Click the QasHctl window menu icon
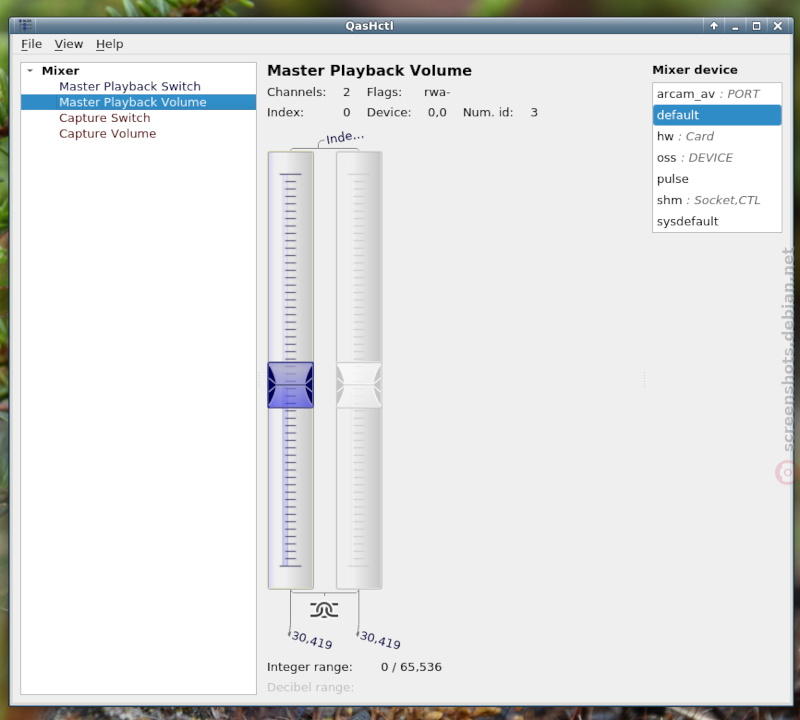 (x=25, y=25)
